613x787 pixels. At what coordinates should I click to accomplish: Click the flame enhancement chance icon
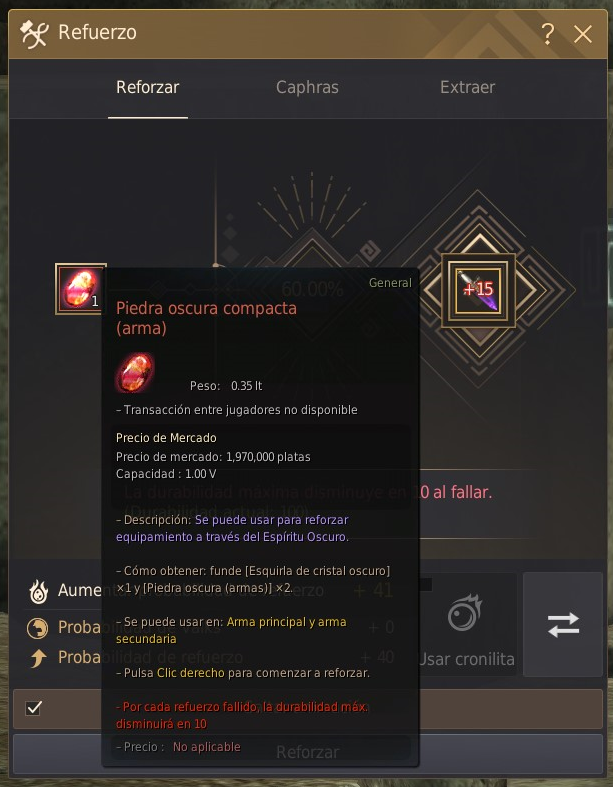tap(39, 591)
